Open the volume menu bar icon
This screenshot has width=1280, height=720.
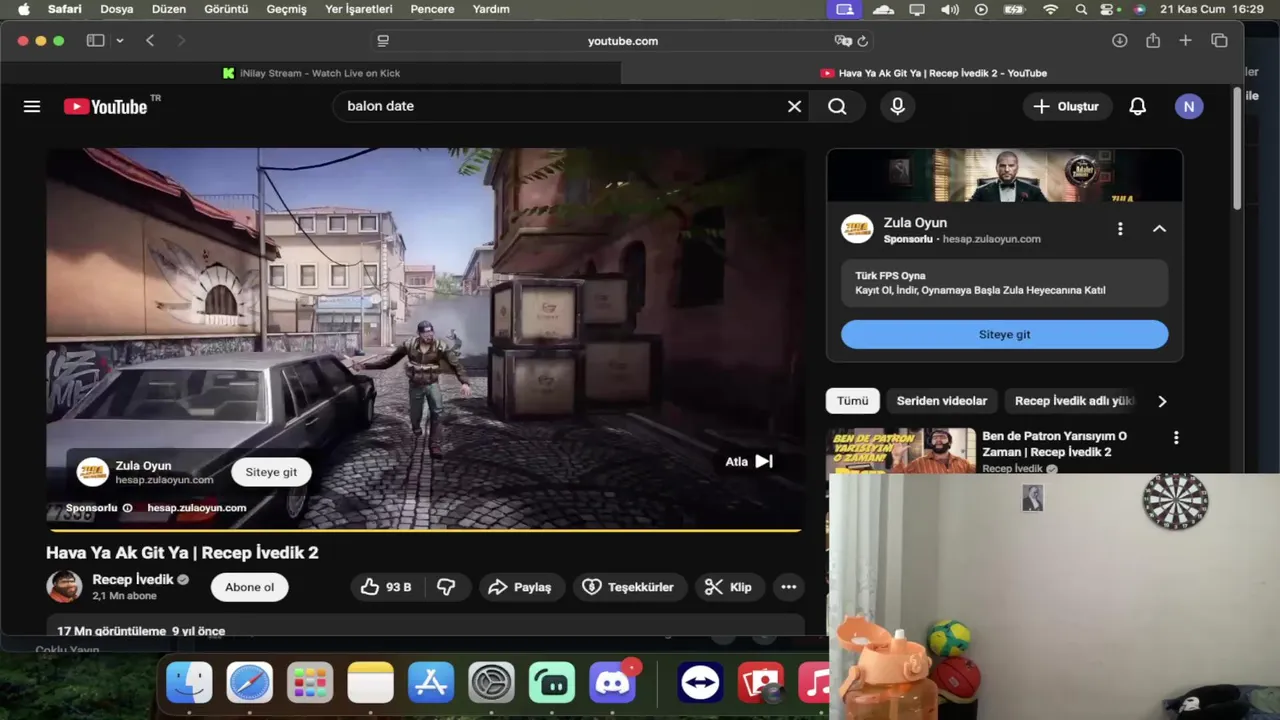point(950,9)
